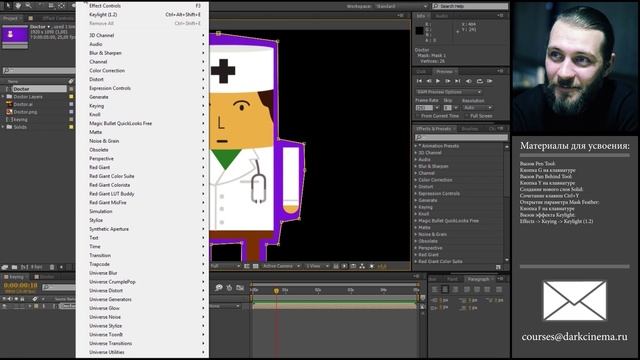Switch to Project panel tab

[x=10, y=18]
